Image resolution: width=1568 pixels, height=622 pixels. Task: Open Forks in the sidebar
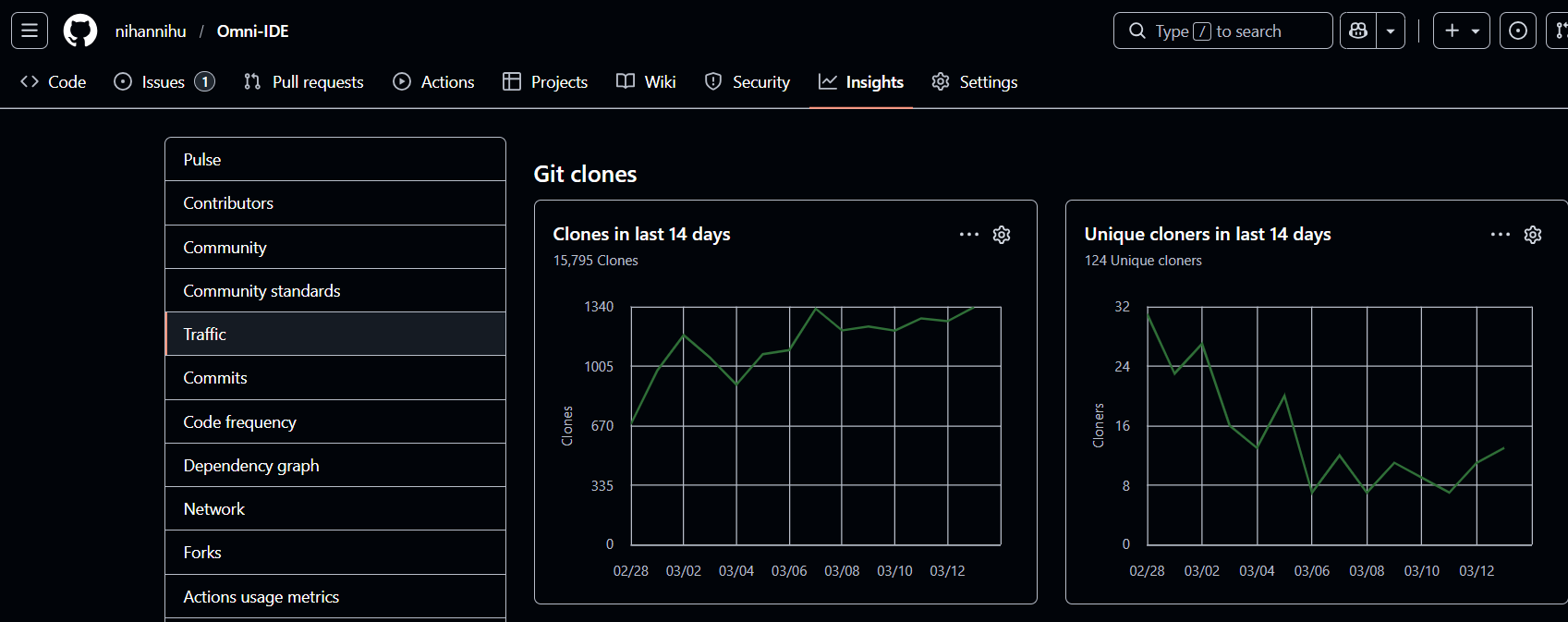335,553
